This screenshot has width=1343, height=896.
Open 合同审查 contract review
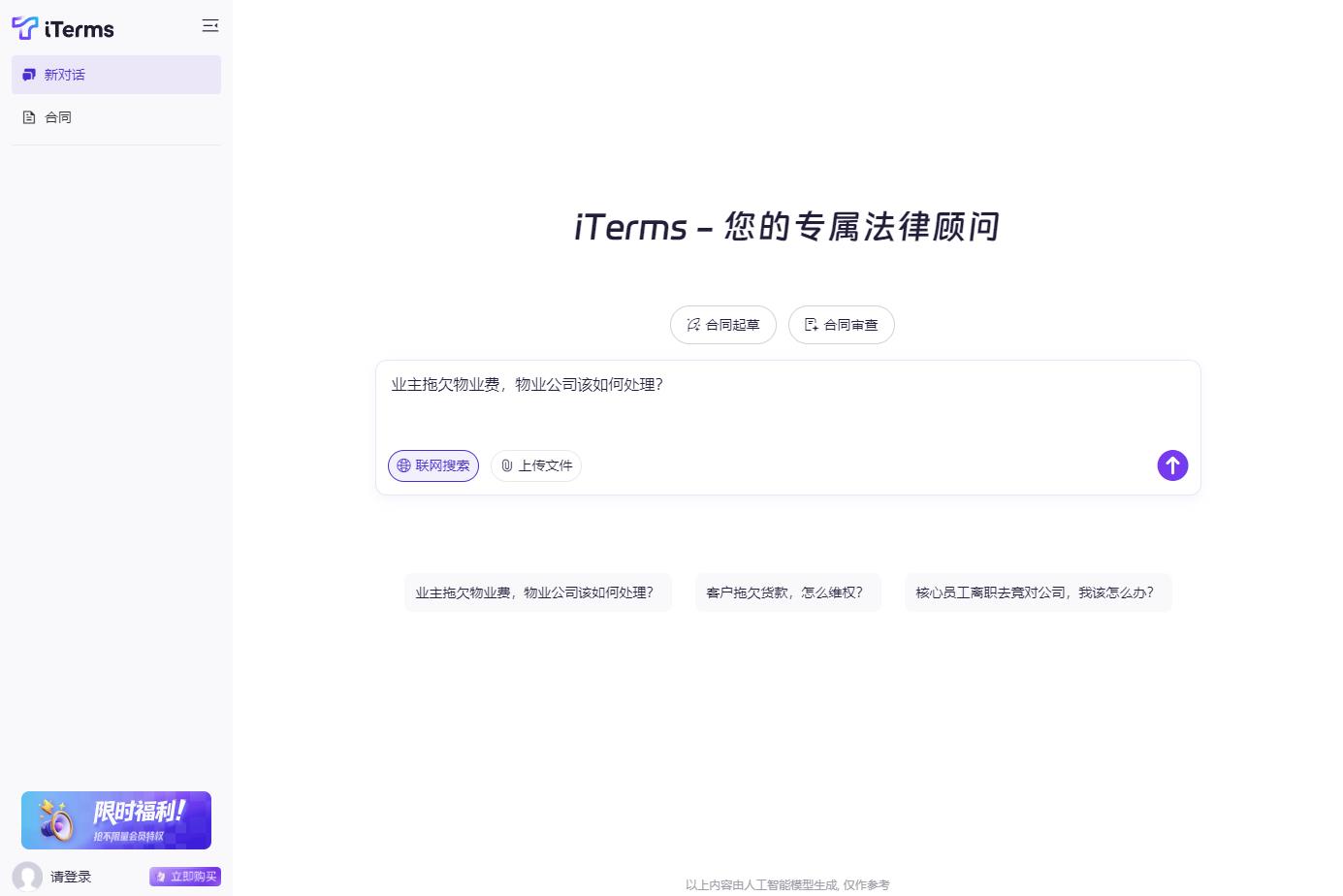[842, 325]
